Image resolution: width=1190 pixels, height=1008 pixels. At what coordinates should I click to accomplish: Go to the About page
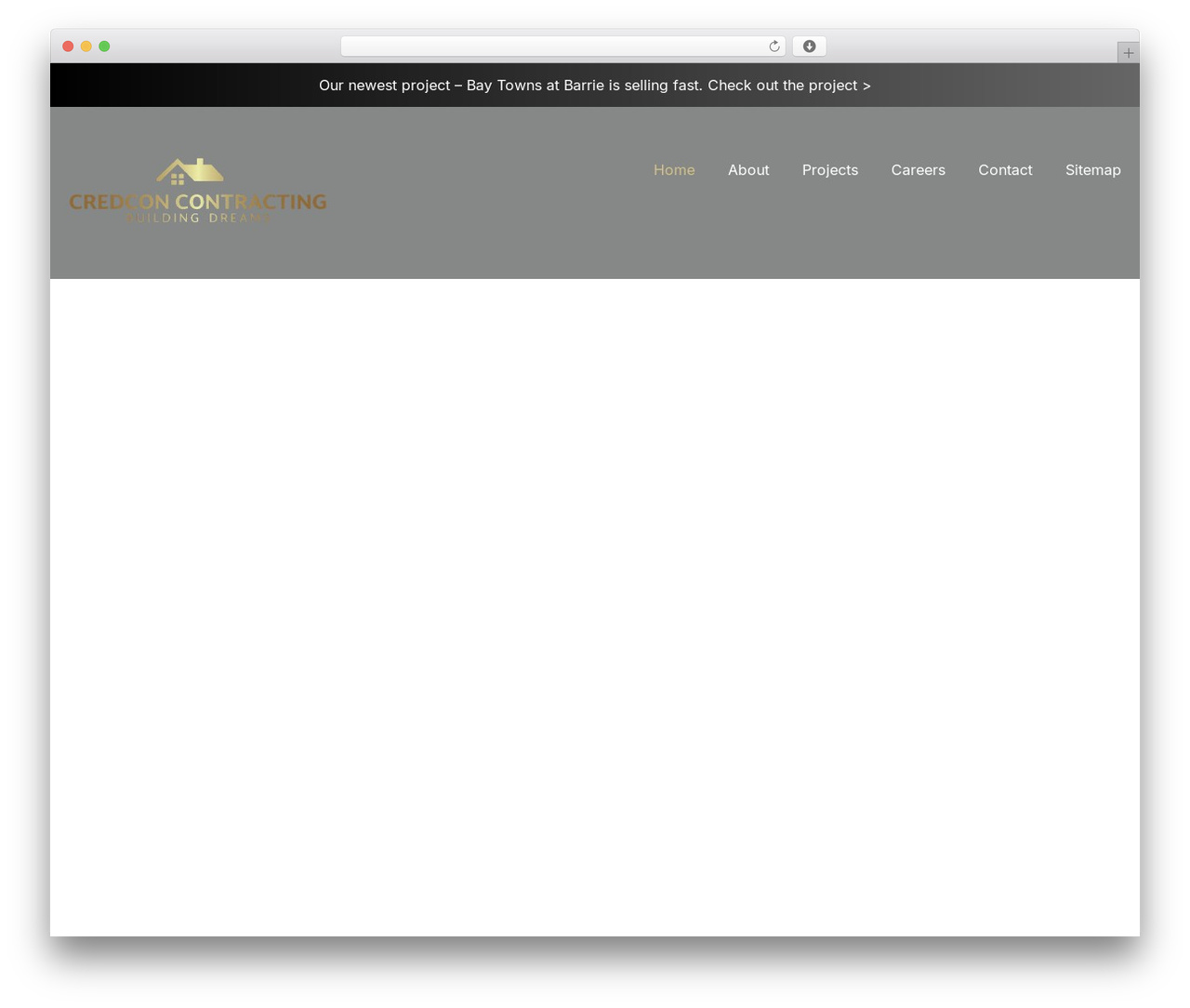coord(748,170)
